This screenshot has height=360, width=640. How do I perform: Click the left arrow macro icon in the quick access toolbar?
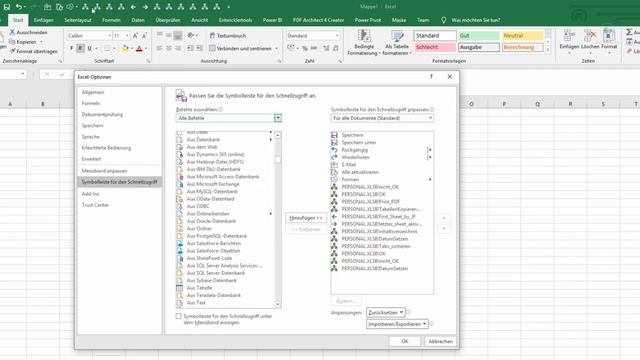pyautogui.click(x=133, y=7)
